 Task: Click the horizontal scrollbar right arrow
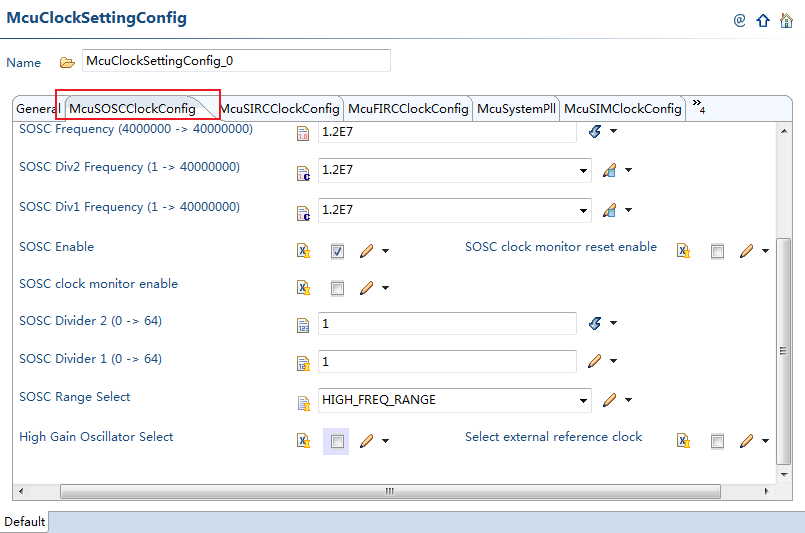(766, 491)
